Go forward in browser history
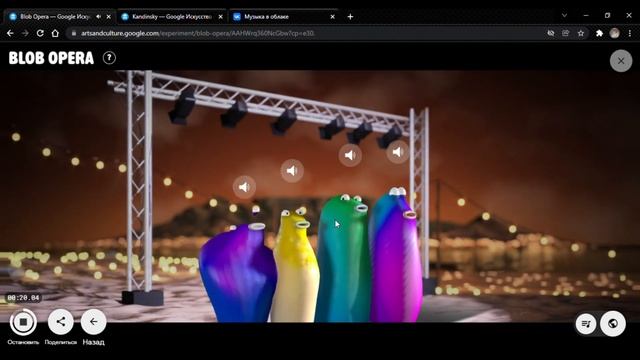This screenshot has height=360, width=640. [x=25, y=33]
